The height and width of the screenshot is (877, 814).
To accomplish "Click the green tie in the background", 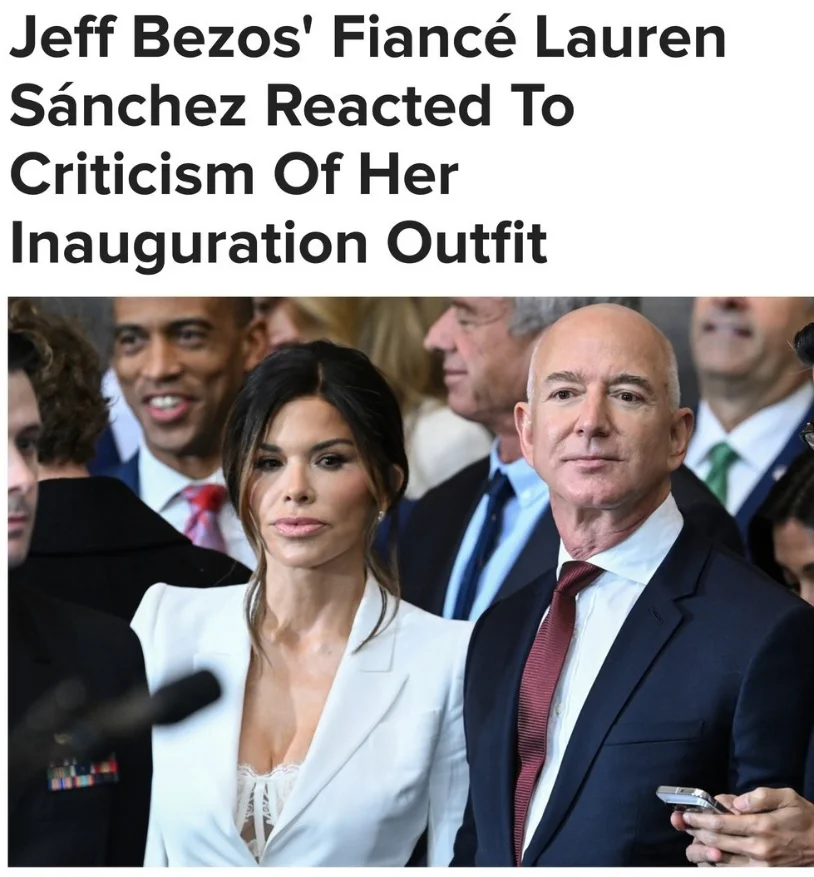I will pyautogui.click(x=721, y=470).
